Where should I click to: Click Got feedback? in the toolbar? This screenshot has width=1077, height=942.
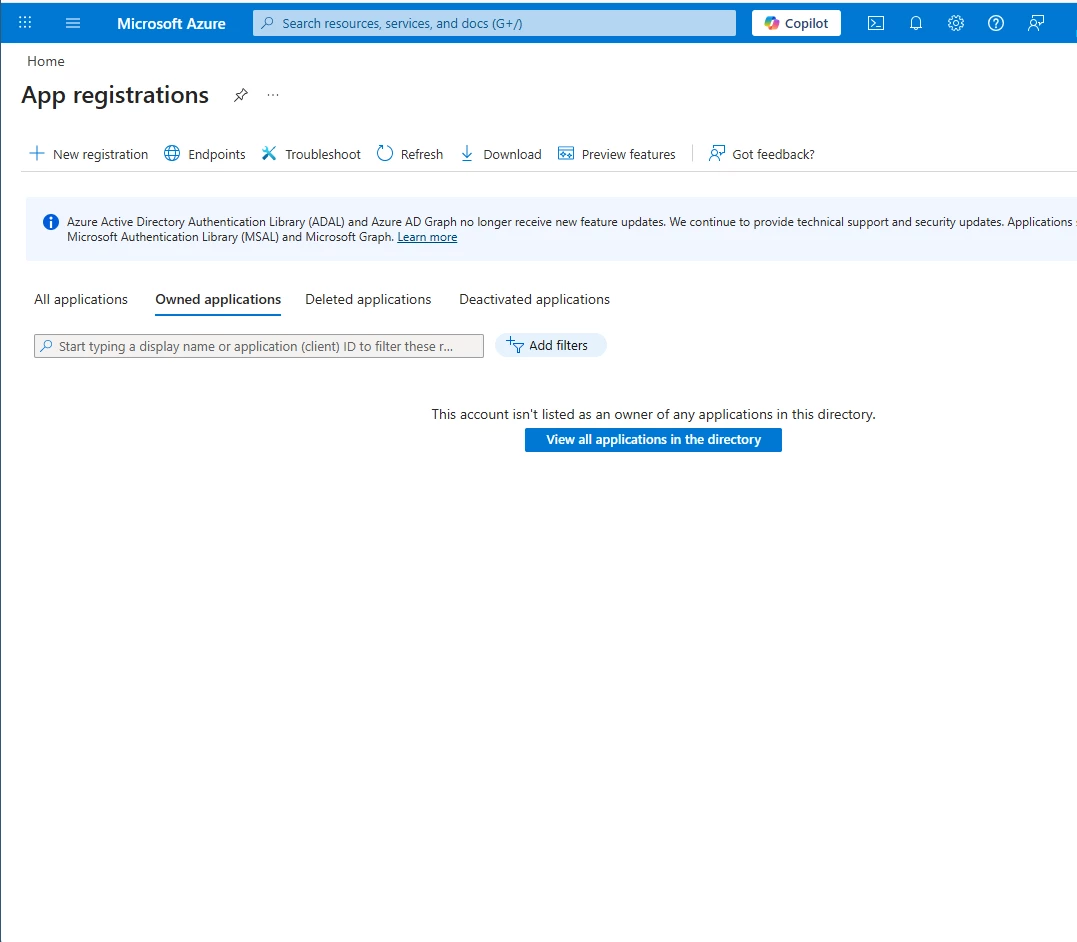click(761, 154)
